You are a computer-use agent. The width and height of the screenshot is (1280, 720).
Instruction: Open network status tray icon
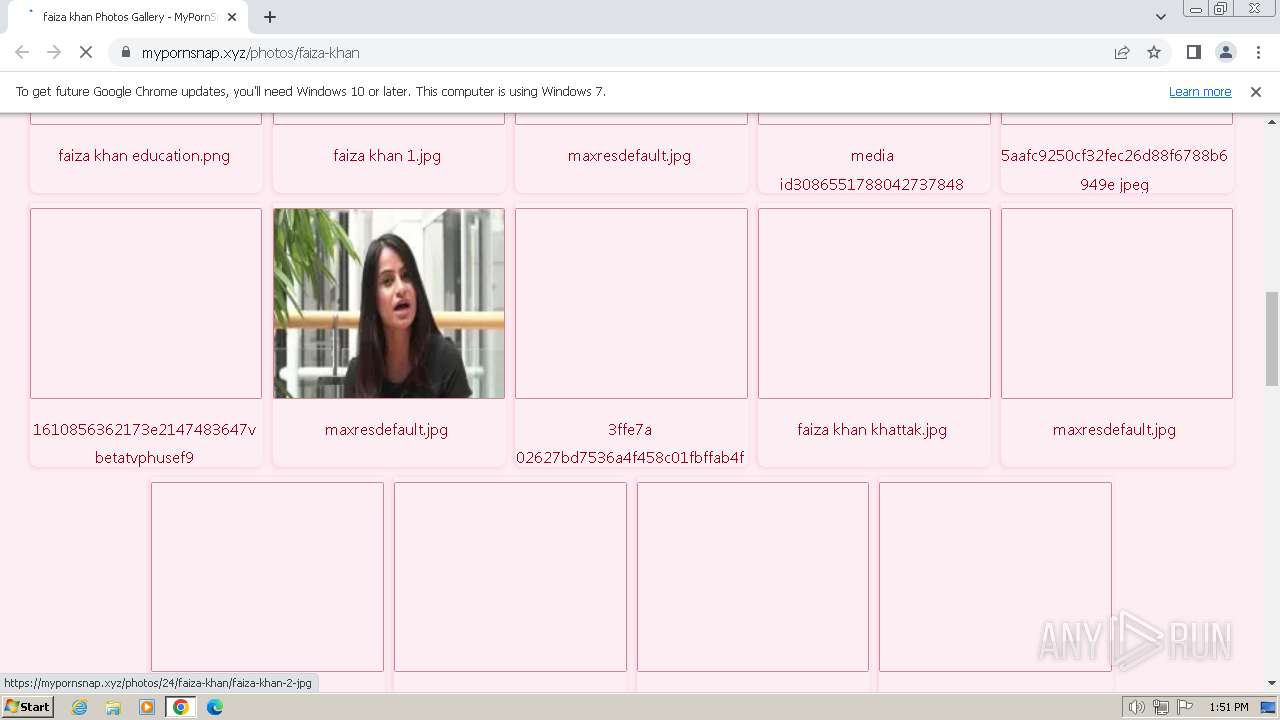(1161, 707)
